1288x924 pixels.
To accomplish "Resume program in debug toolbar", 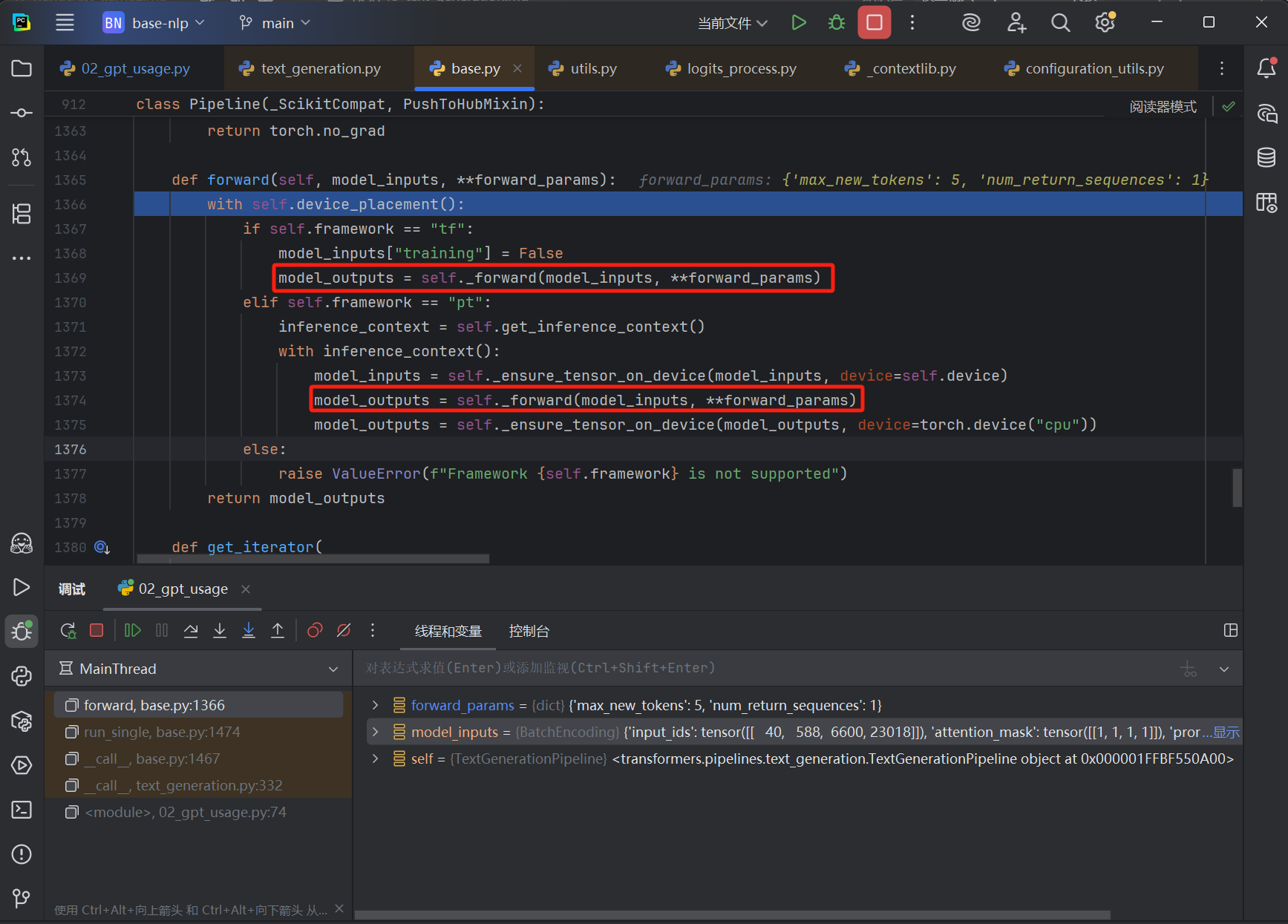I will pyautogui.click(x=133, y=631).
